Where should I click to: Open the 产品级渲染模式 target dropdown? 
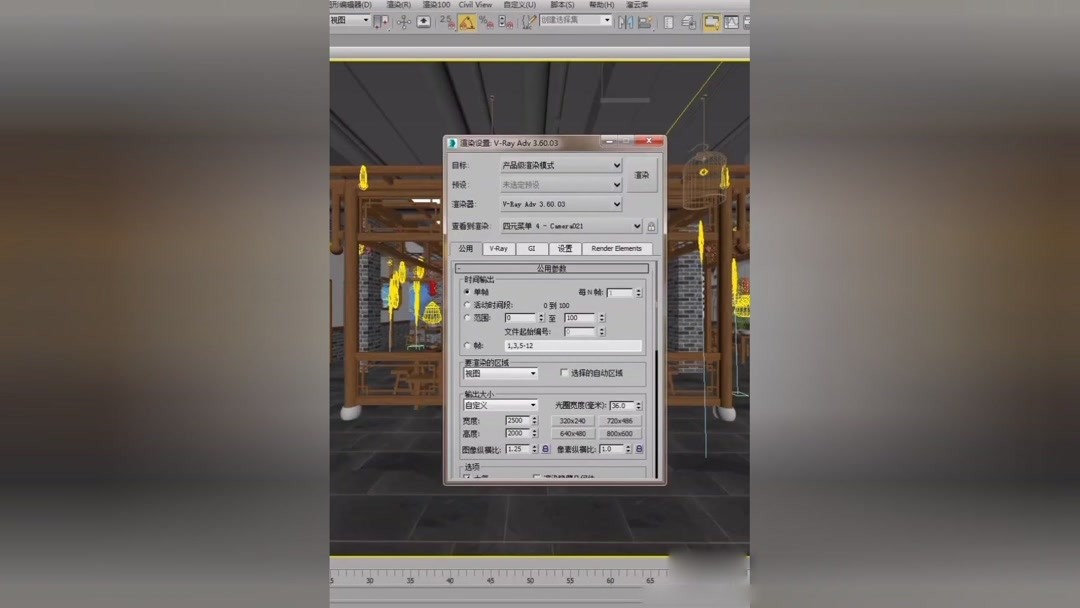[560, 165]
